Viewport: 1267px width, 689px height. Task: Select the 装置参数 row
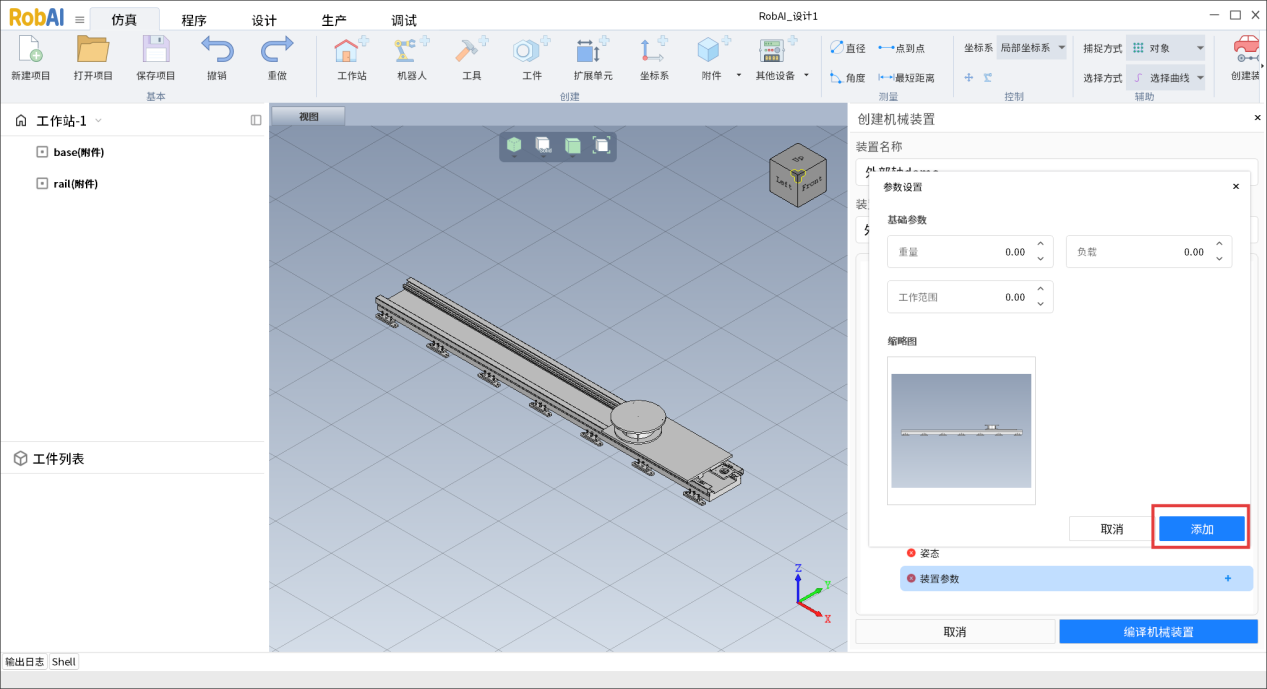pyautogui.click(x=1076, y=578)
